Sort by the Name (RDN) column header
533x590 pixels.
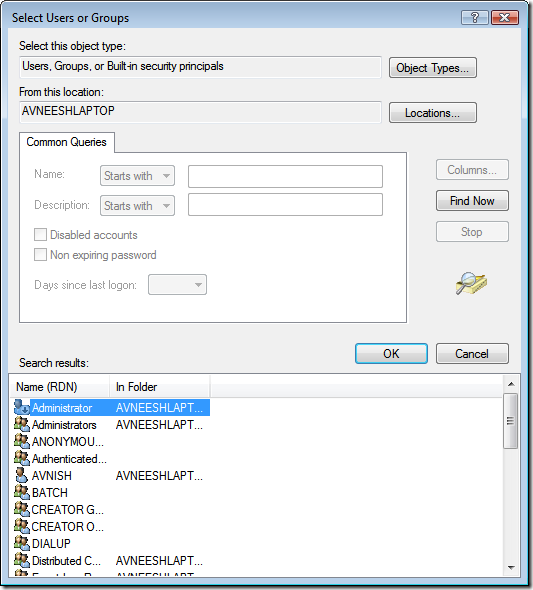pos(60,386)
